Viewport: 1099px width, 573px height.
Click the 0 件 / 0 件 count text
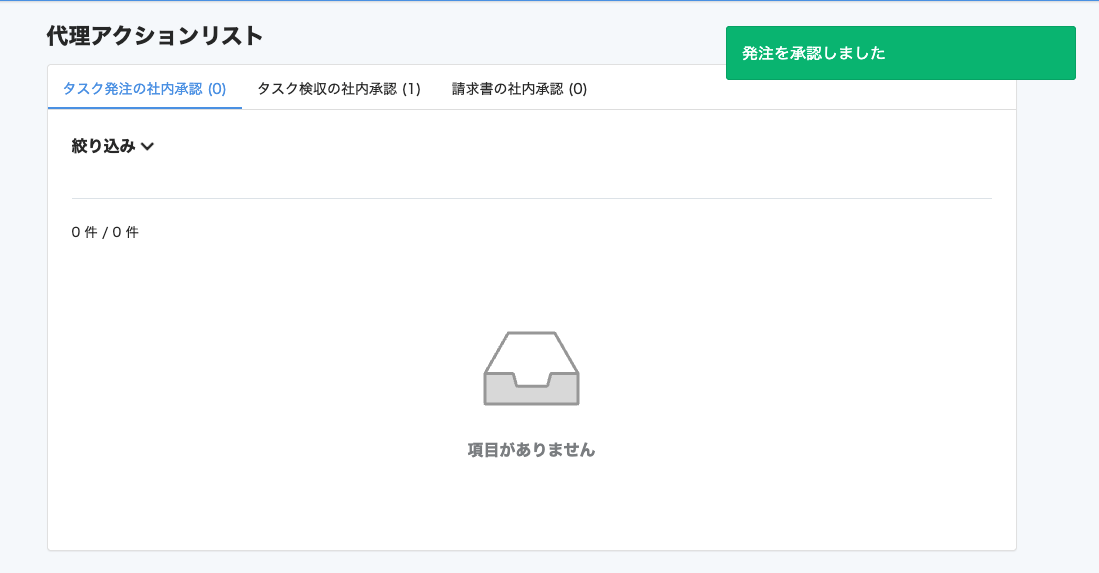coord(105,233)
